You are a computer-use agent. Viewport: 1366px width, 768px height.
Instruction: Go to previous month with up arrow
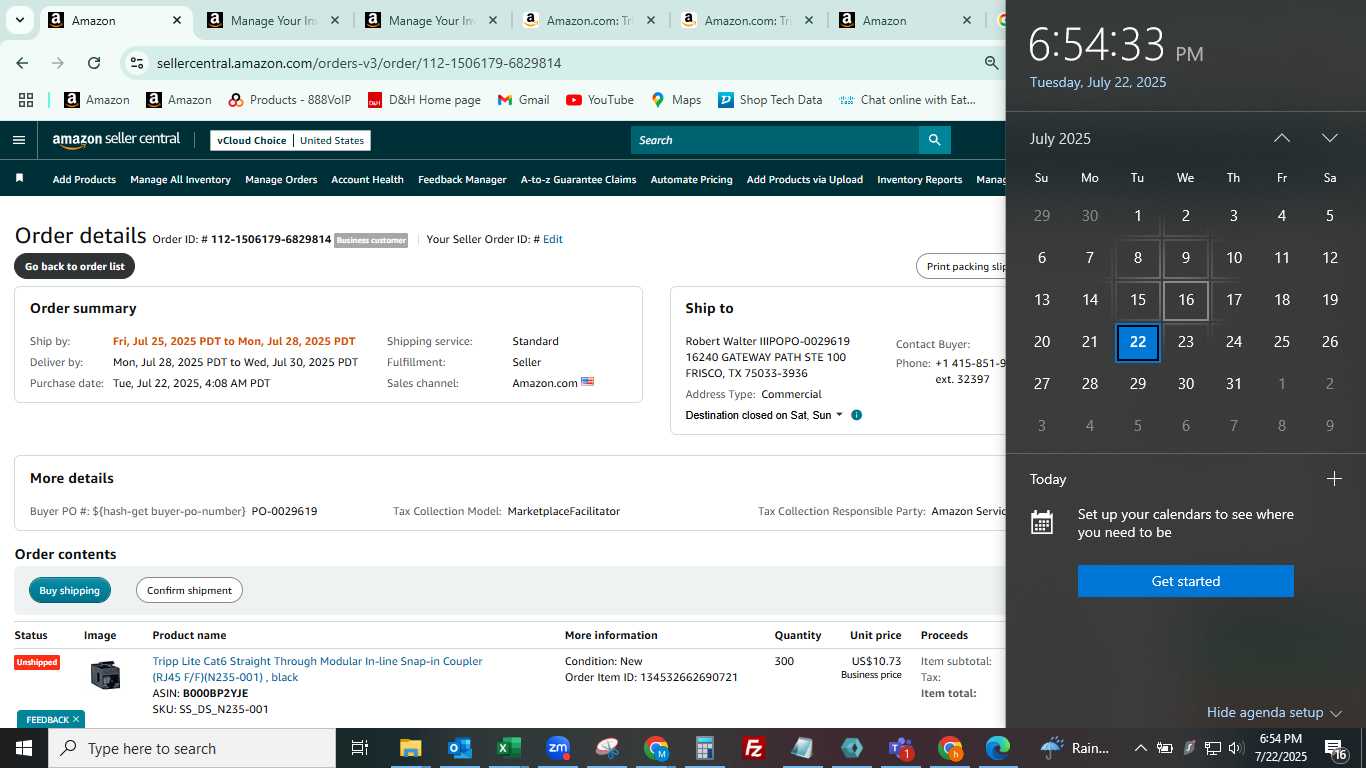point(1281,138)
